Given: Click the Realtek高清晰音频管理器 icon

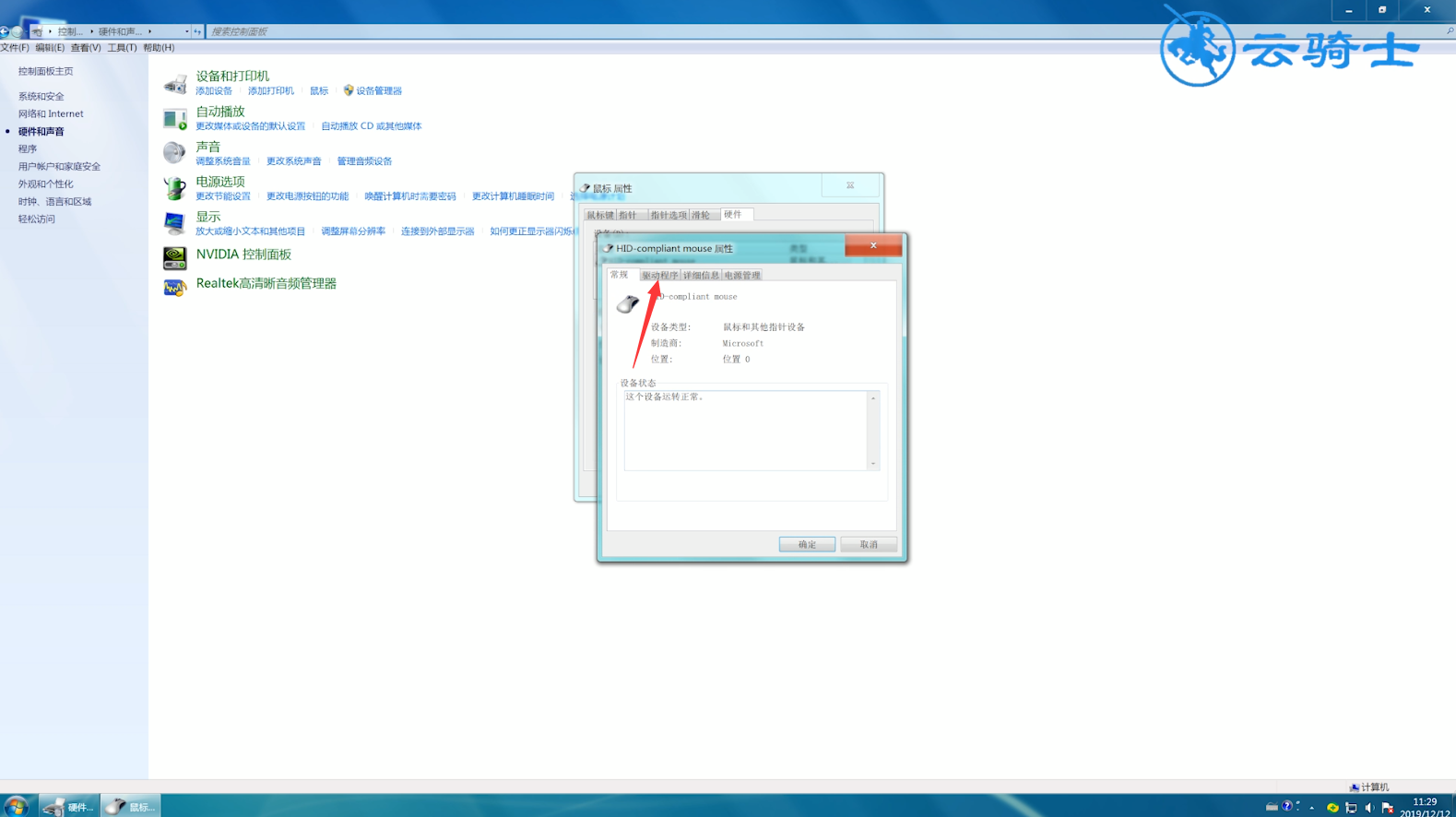Looking at the screenshot, I should pos(174,287).
